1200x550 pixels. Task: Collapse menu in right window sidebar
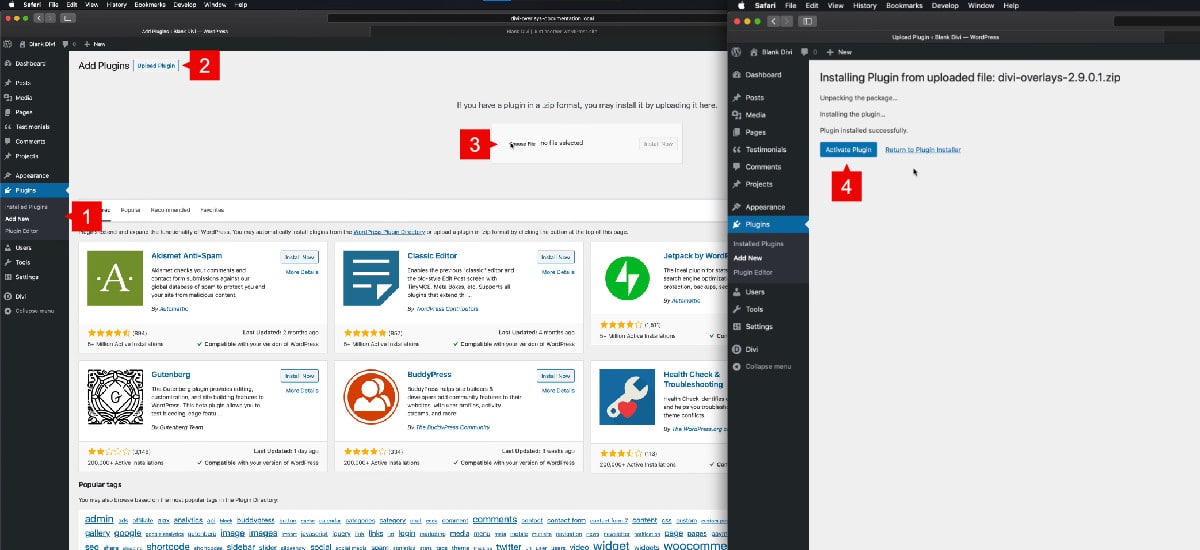[768, 367]
